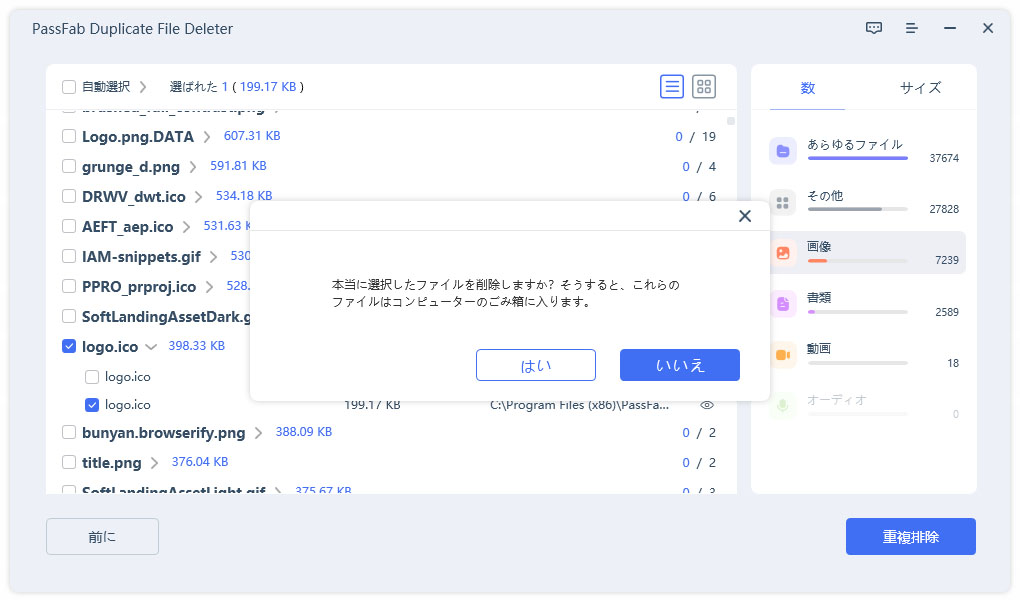1020x602 pixels.
Task: Go back with the 前に button
Action: coord(102,536)
